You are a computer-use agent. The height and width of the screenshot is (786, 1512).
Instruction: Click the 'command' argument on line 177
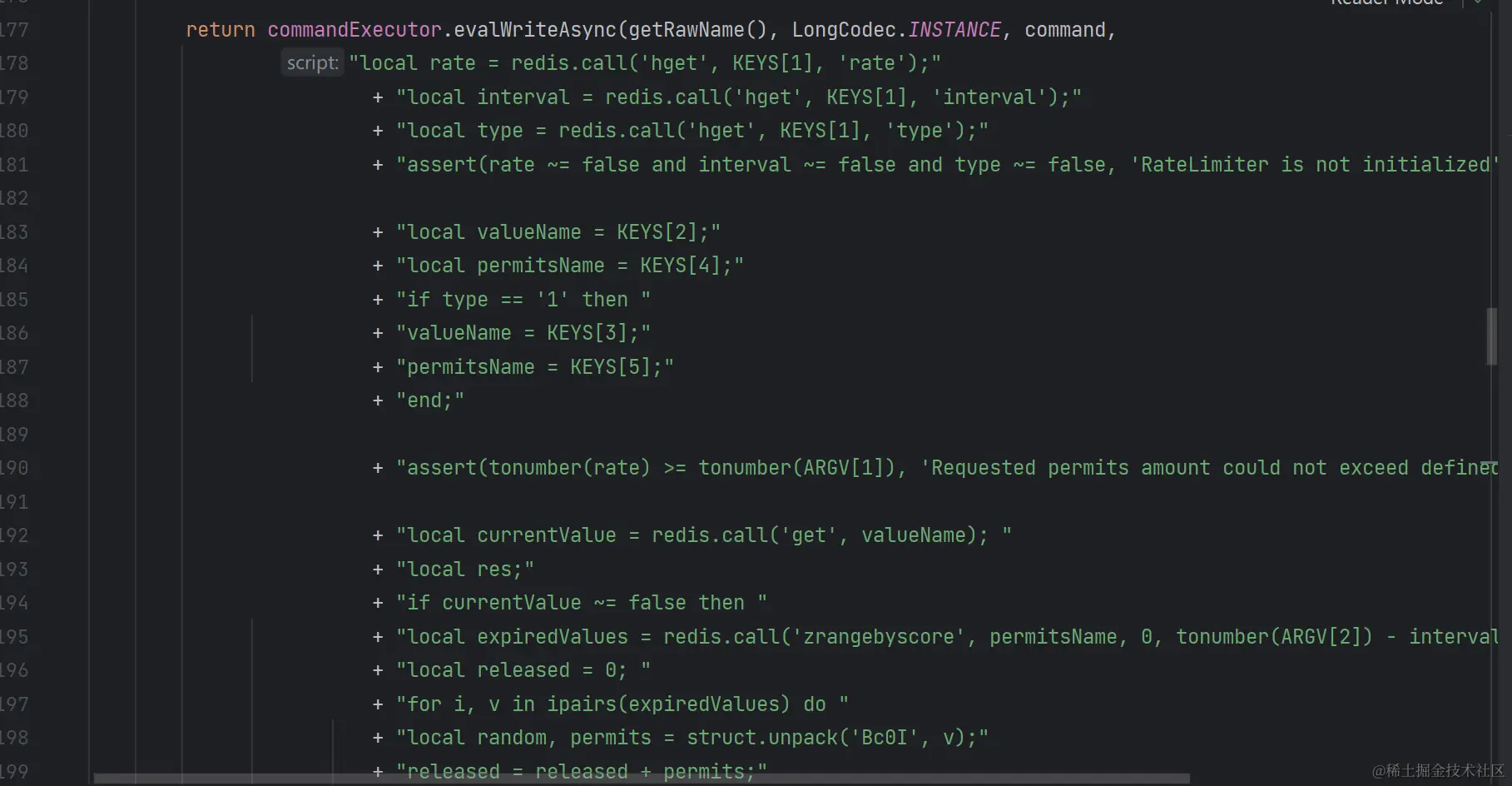(x=1064, y=30)
